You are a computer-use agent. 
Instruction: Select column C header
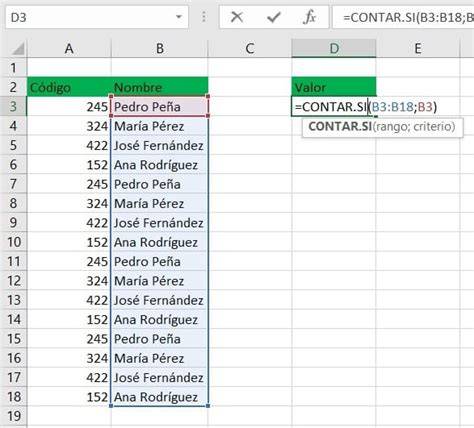[250, 49]
